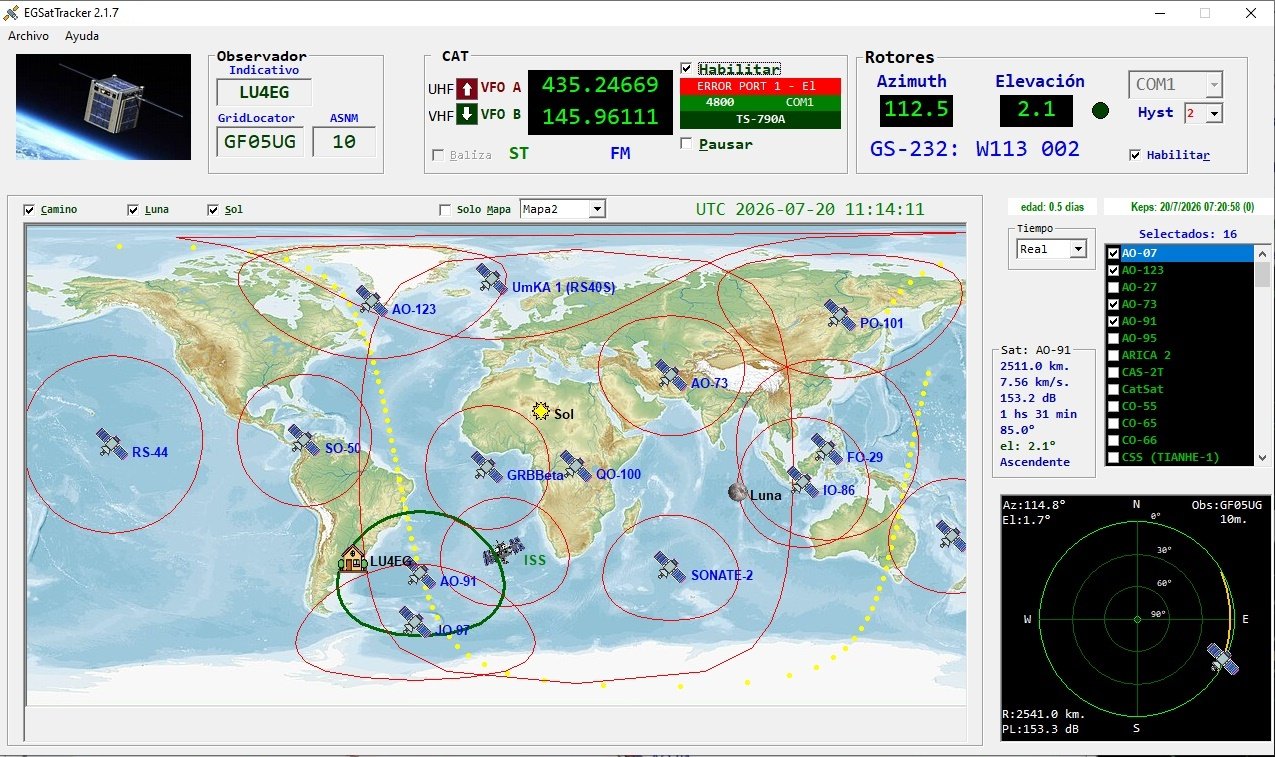Screen dimensions: 1275x757
Task: Select the AO-91 satellite icon on map
Action: (421, 573)
